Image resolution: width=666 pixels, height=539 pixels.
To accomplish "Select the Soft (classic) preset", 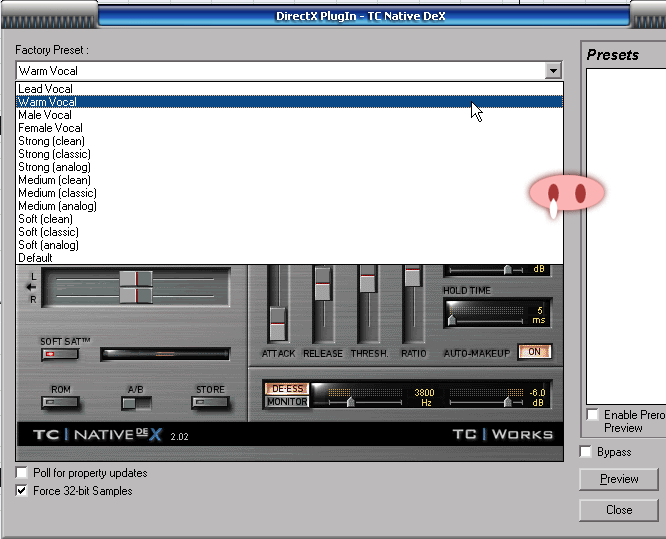I will tap(290, 232).
